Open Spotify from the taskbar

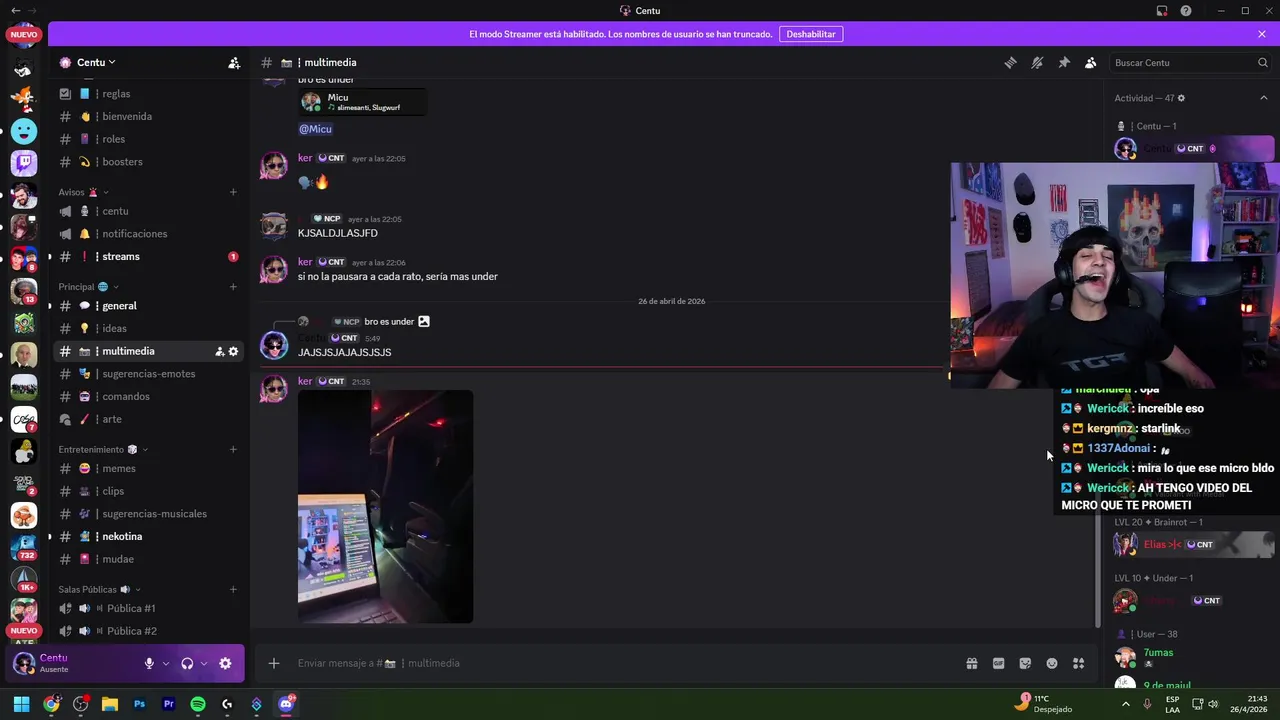pyautogui.click(x=198, y=704)
